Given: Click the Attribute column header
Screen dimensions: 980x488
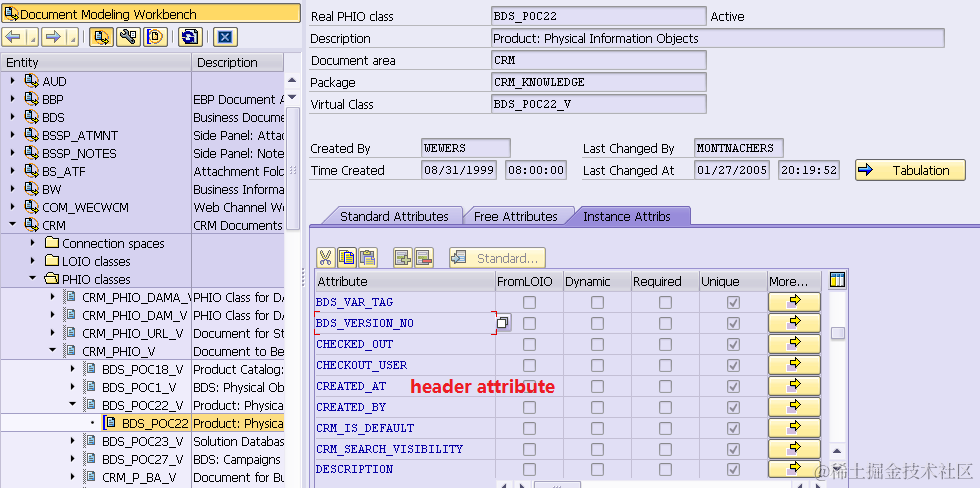Looking at the screenshot, I should coord(405,281).
